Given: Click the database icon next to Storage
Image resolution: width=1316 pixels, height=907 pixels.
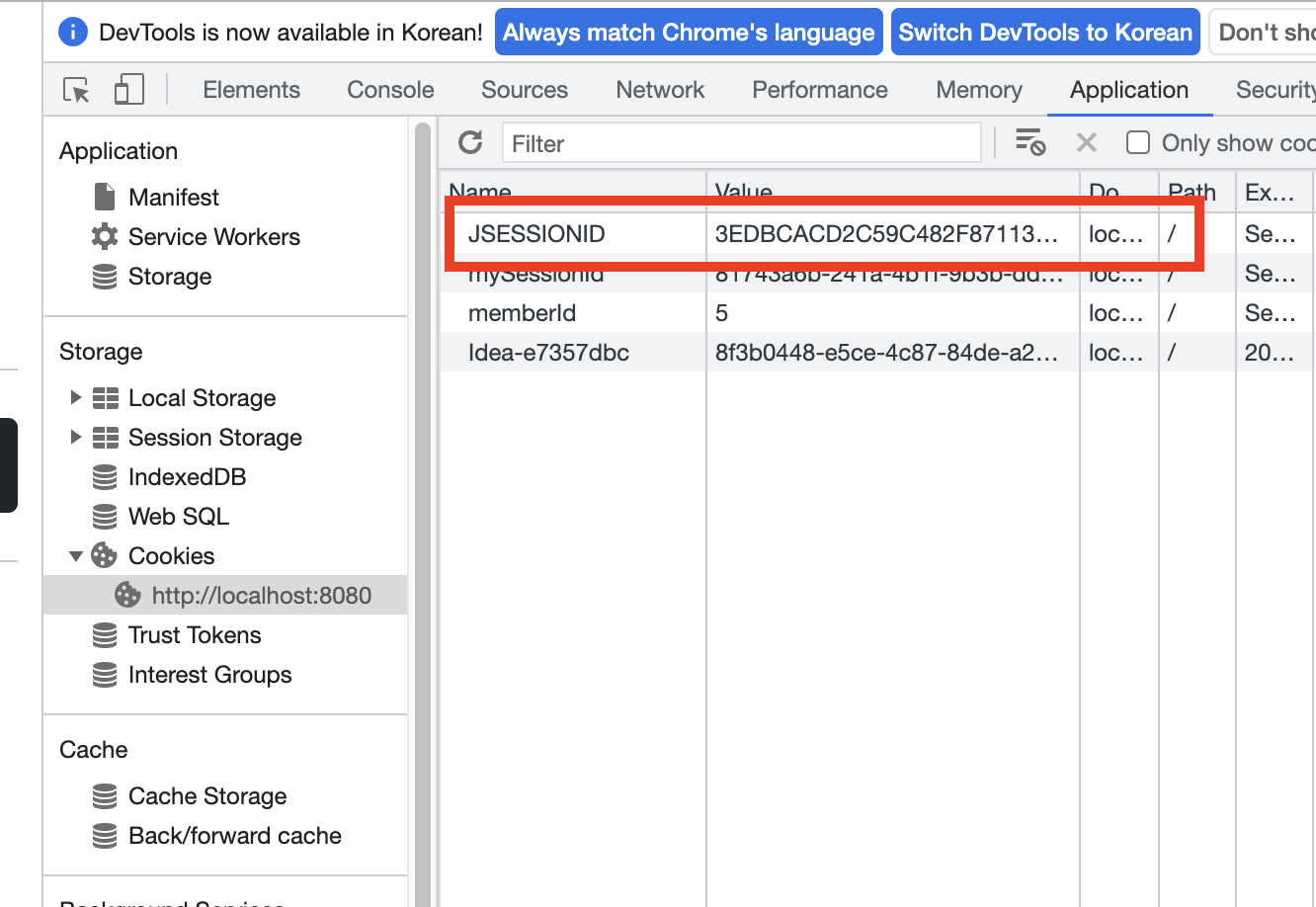Looking at the screenshot, I should point(105,276).
